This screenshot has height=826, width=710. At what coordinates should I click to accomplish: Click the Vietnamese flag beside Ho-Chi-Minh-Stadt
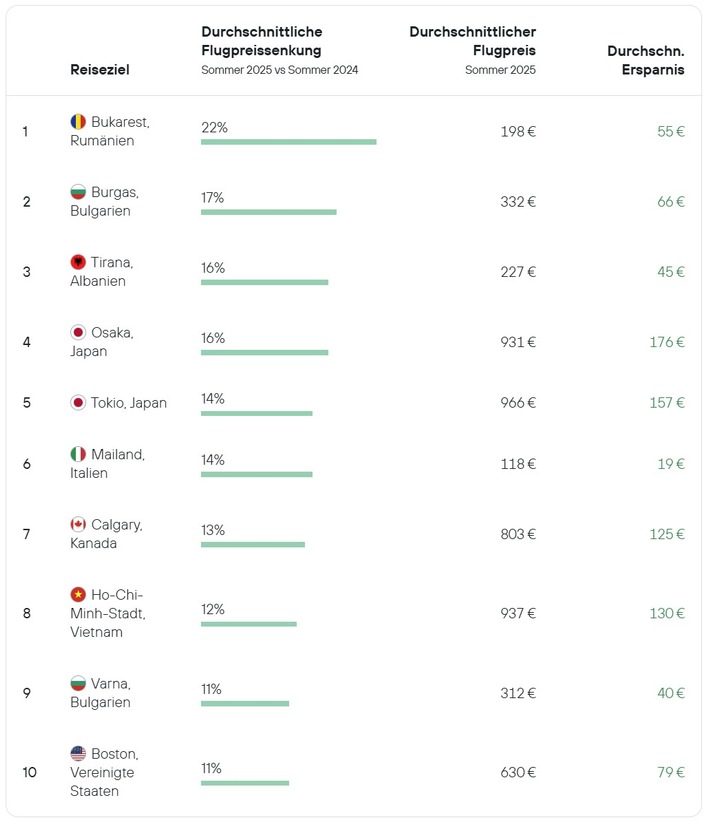click(78, 594)
